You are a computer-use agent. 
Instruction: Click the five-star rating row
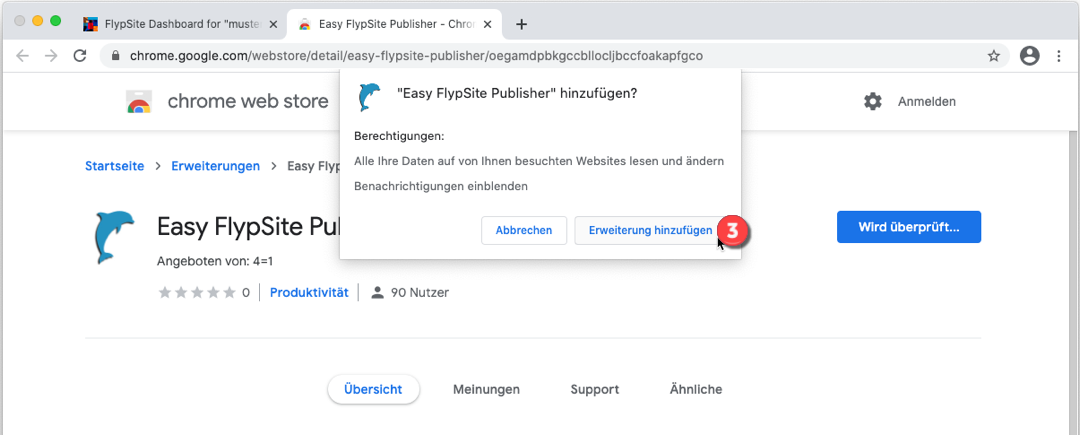(x=197, y=293)
